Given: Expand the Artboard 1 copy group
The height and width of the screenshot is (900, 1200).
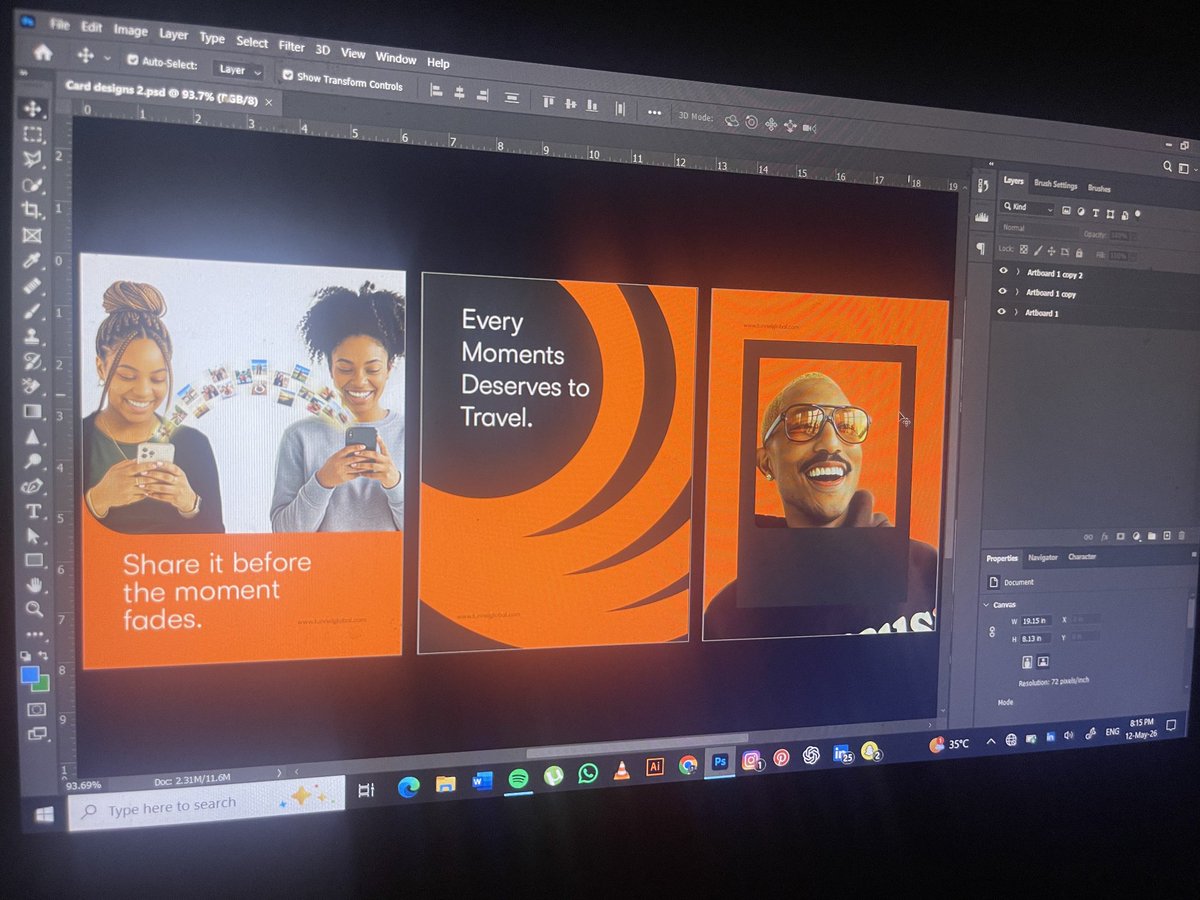Looking at the screenshot, I should [1017, 292].
